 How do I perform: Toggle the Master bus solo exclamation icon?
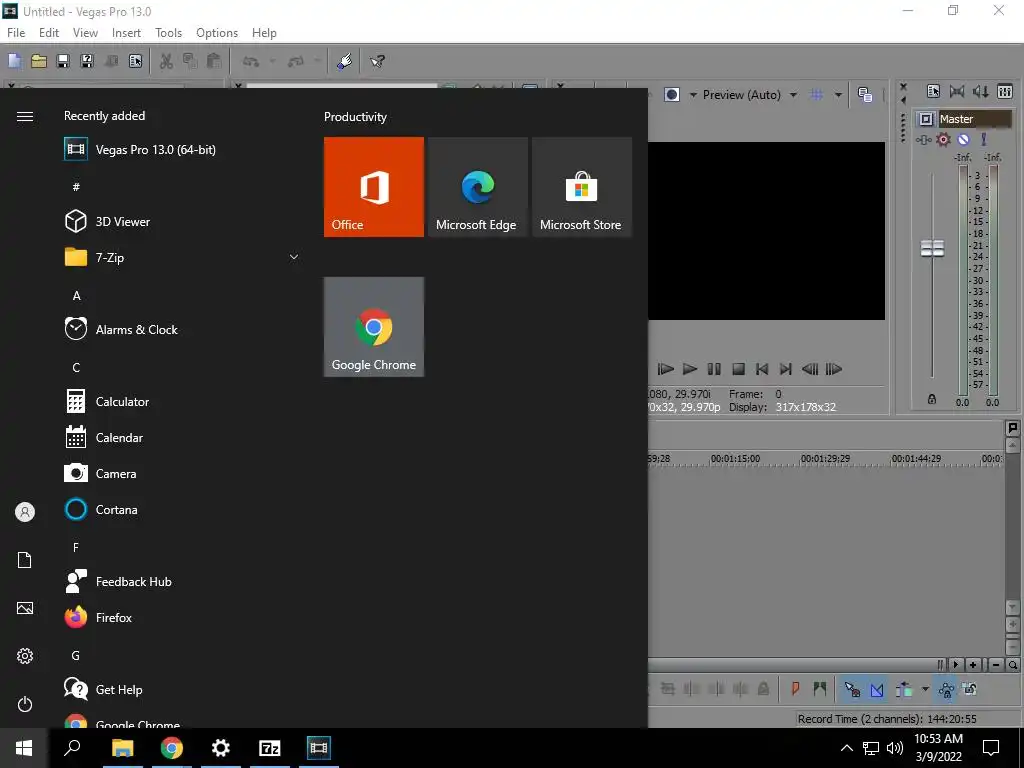984,139
